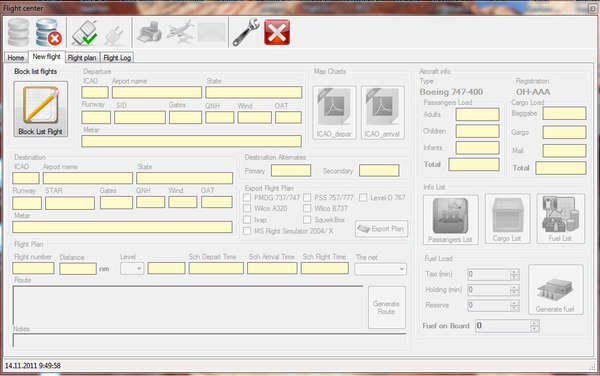Viewport: 600px width, 376px height.
Task: Select the New flight tab
Action: [47, 57]
